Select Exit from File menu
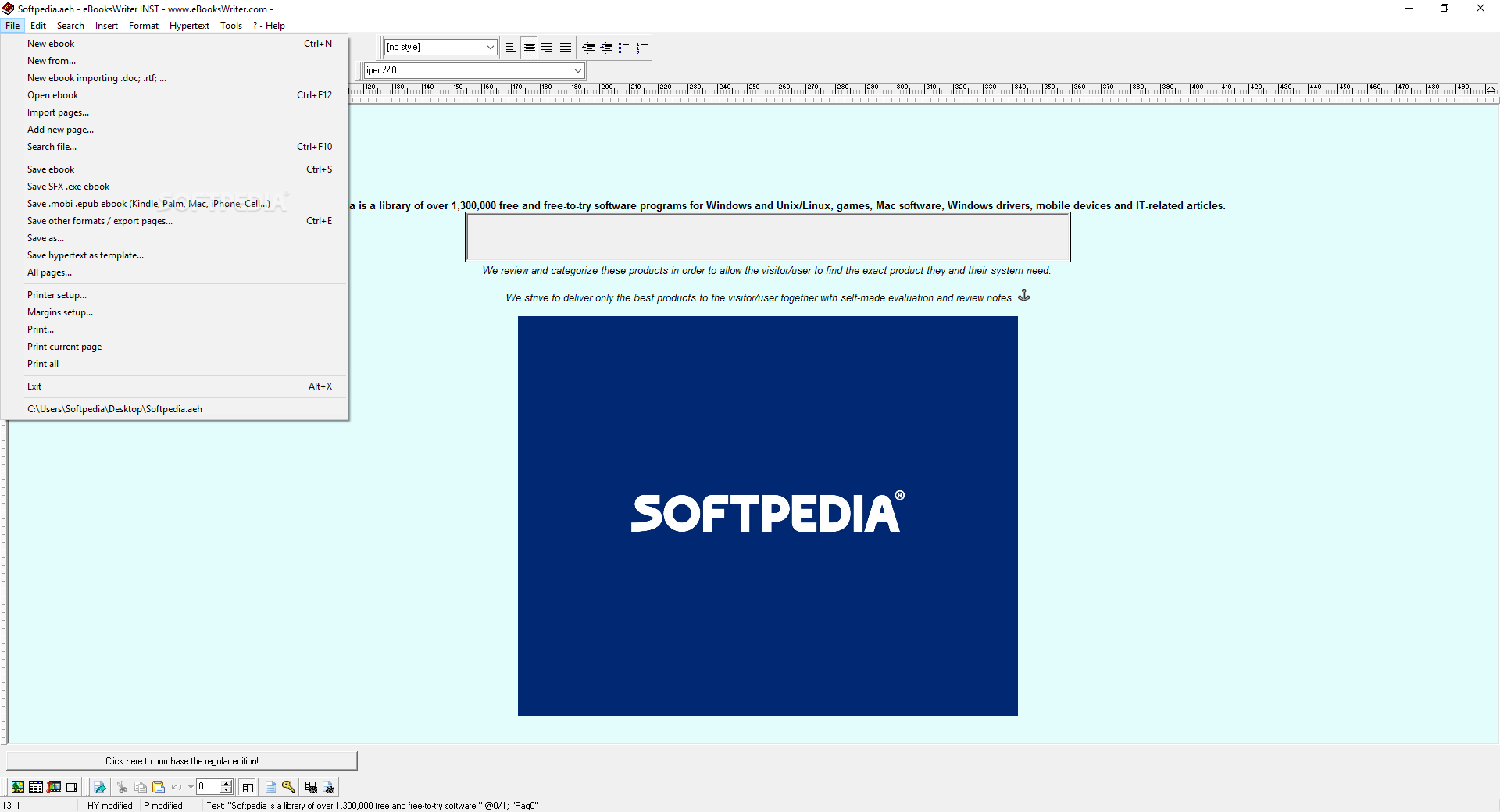 (x=175, y=386)
